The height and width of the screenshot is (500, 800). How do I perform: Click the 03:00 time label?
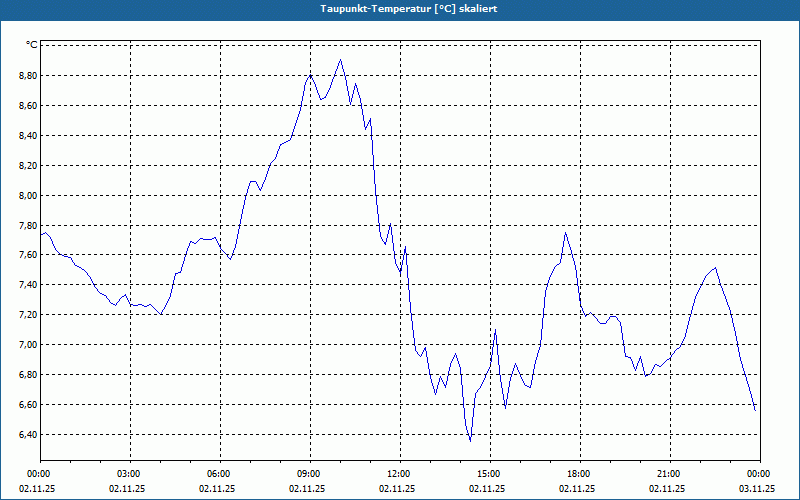coord(131,474)
